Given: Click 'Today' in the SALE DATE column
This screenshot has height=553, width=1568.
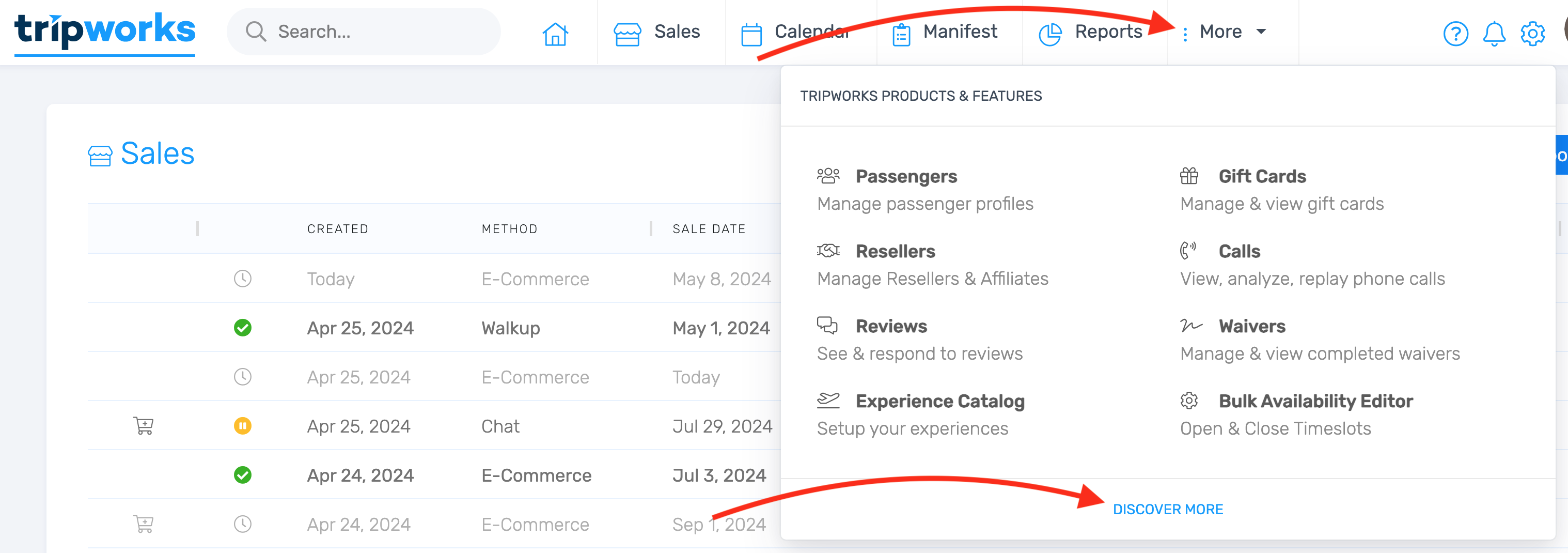Looking at the screenshot, I should tap(696, 378).
